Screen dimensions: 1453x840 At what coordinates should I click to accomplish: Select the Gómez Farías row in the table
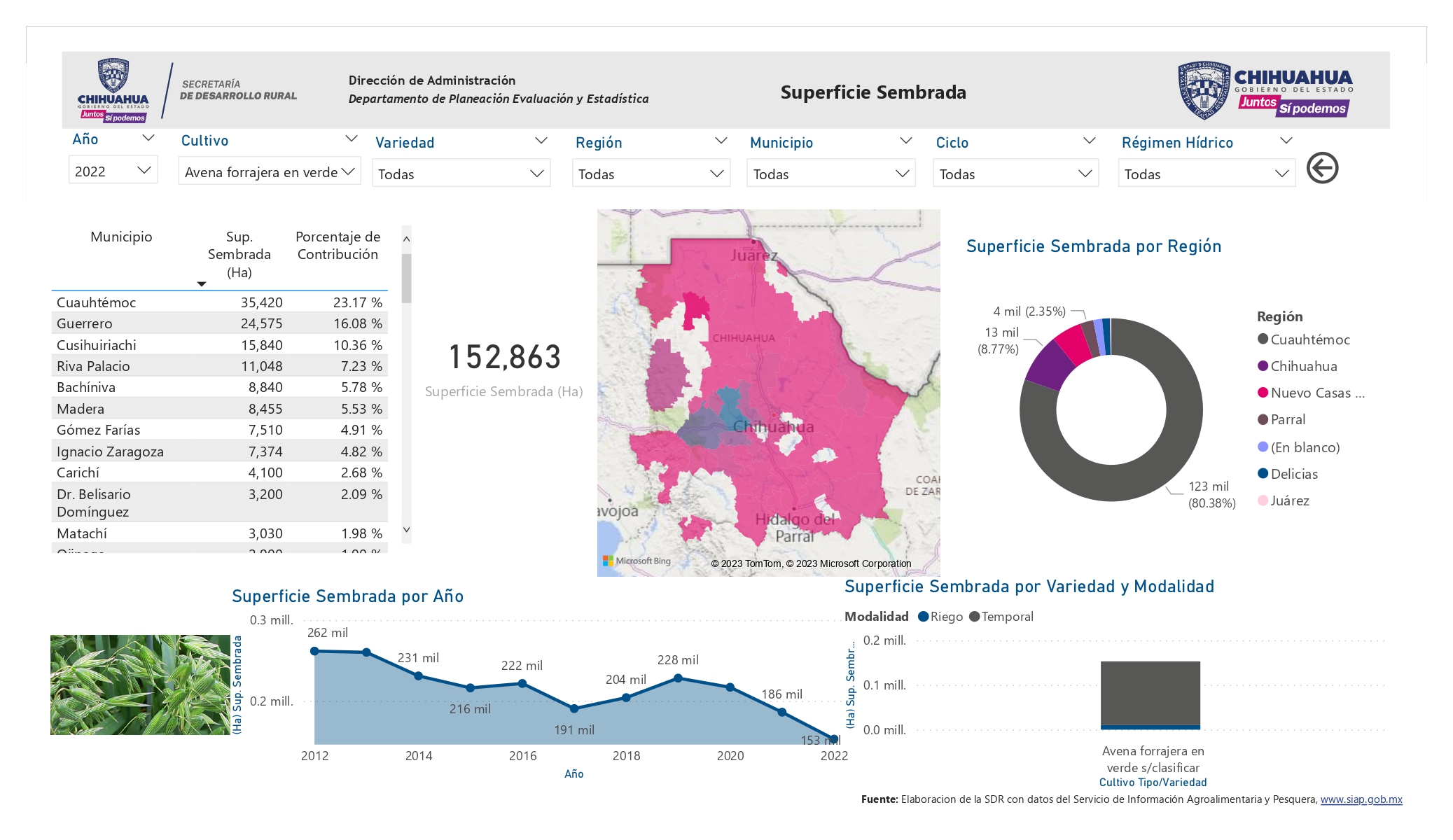(220, 430)
